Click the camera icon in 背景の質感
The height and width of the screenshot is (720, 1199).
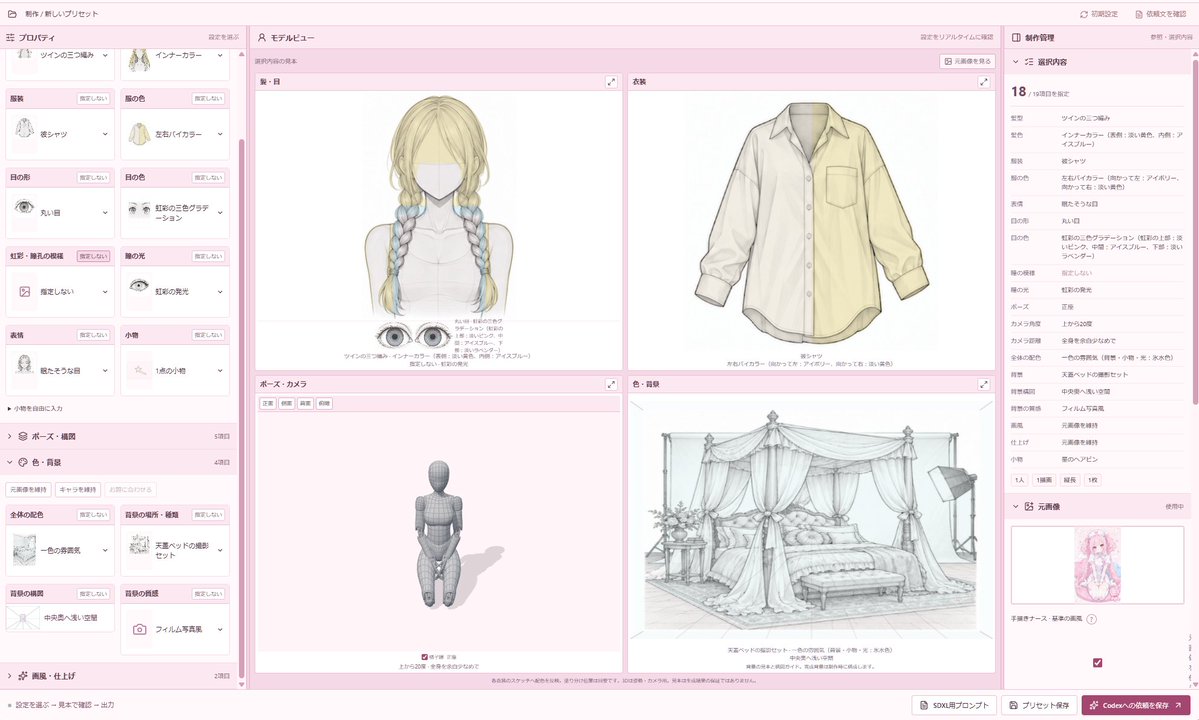[x=139, y=629]
